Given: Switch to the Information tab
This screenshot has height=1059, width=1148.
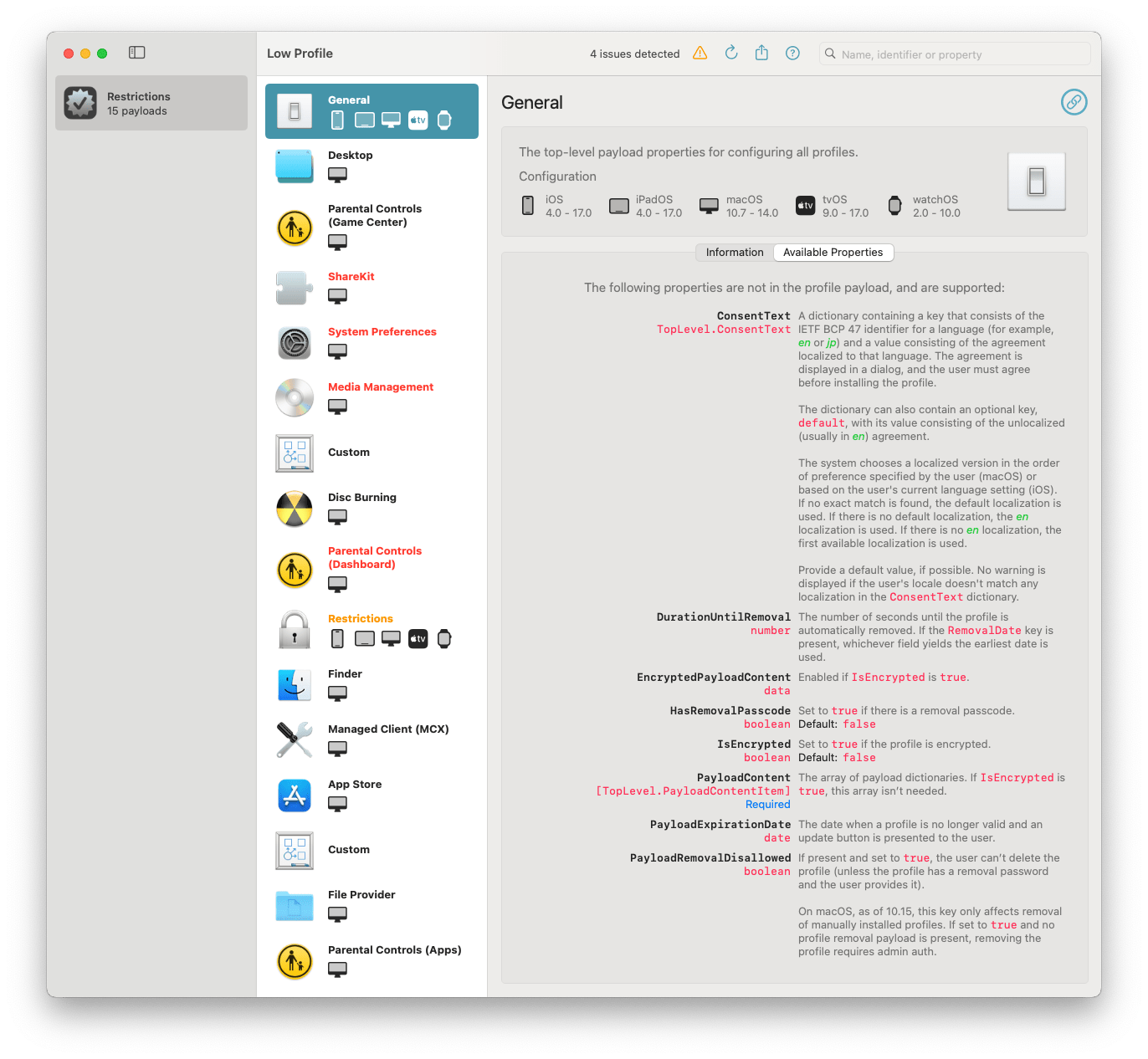Looking at the screenshot, I should (734, 252).
